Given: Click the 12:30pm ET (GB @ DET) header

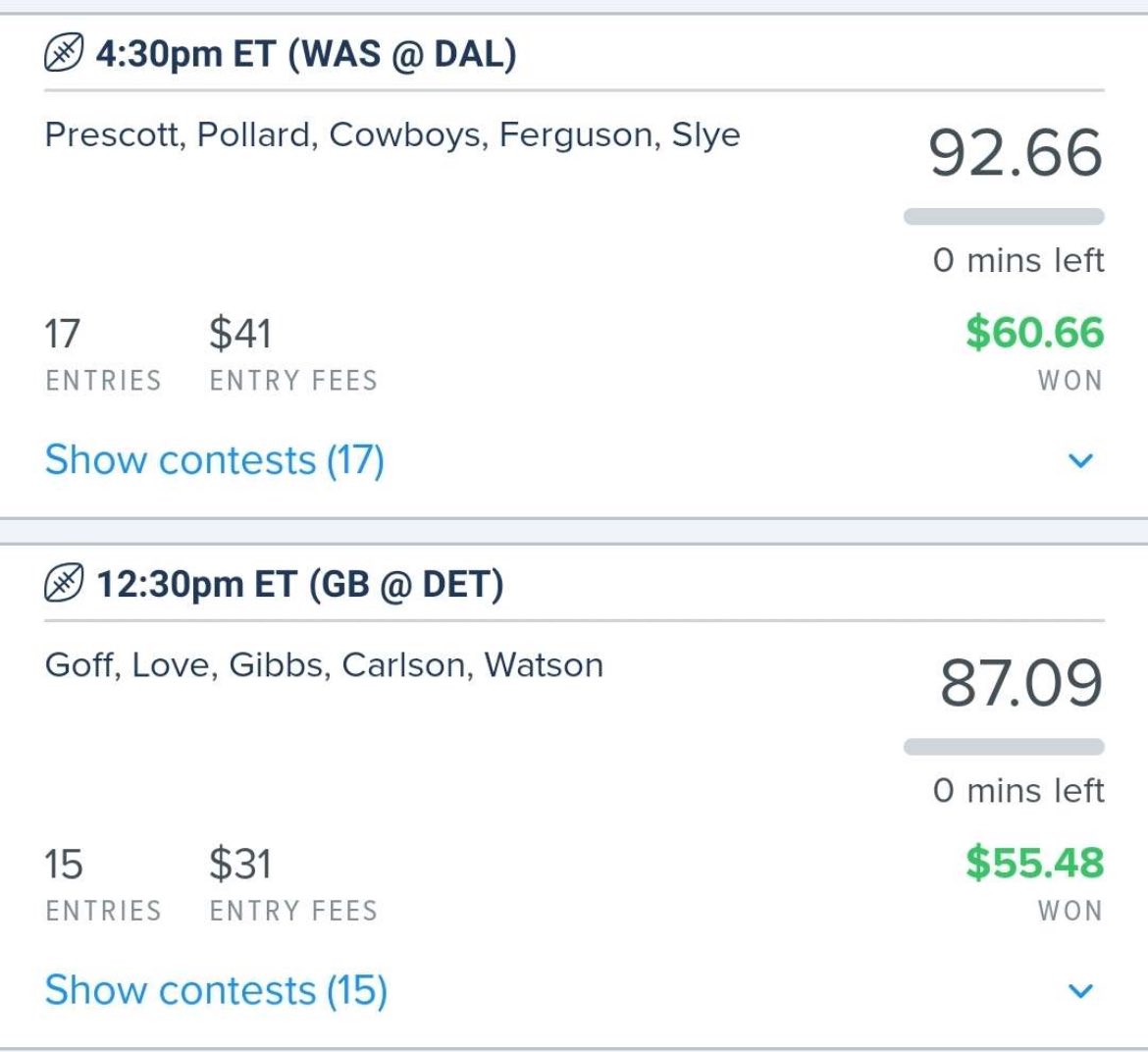Looking at the screenshot, I should click(299, 585).
